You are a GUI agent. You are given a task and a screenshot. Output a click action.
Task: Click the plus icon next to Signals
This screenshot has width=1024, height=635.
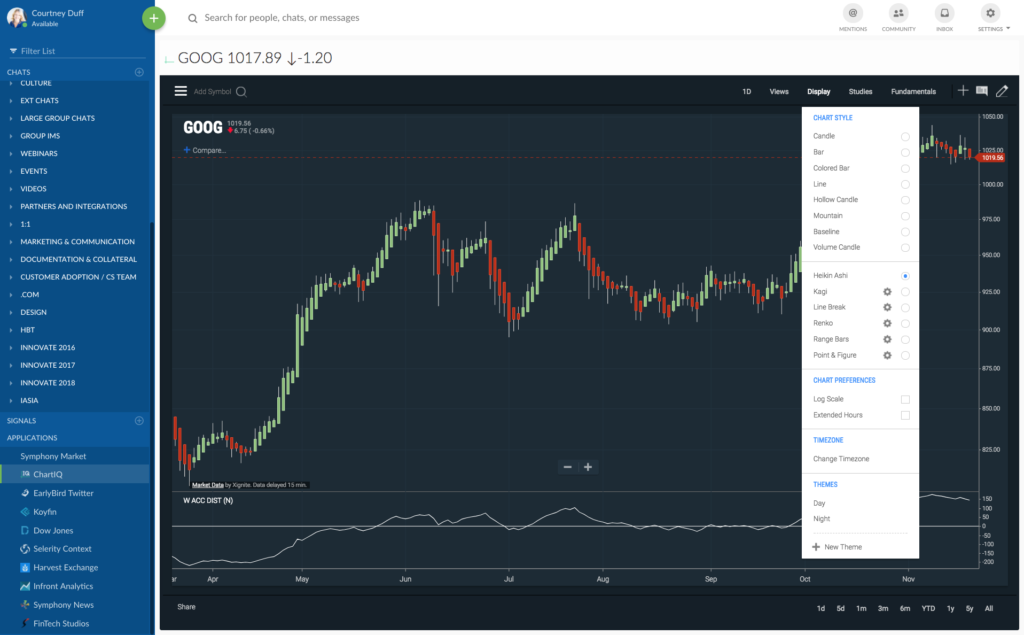pos(139,421)
